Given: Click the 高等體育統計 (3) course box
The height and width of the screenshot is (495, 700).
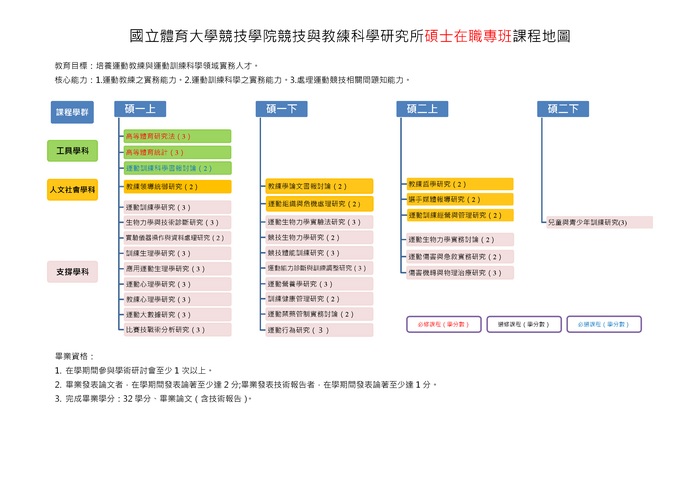Looking at the screenshot, I should pyautogui.click(x=177, y=152).
